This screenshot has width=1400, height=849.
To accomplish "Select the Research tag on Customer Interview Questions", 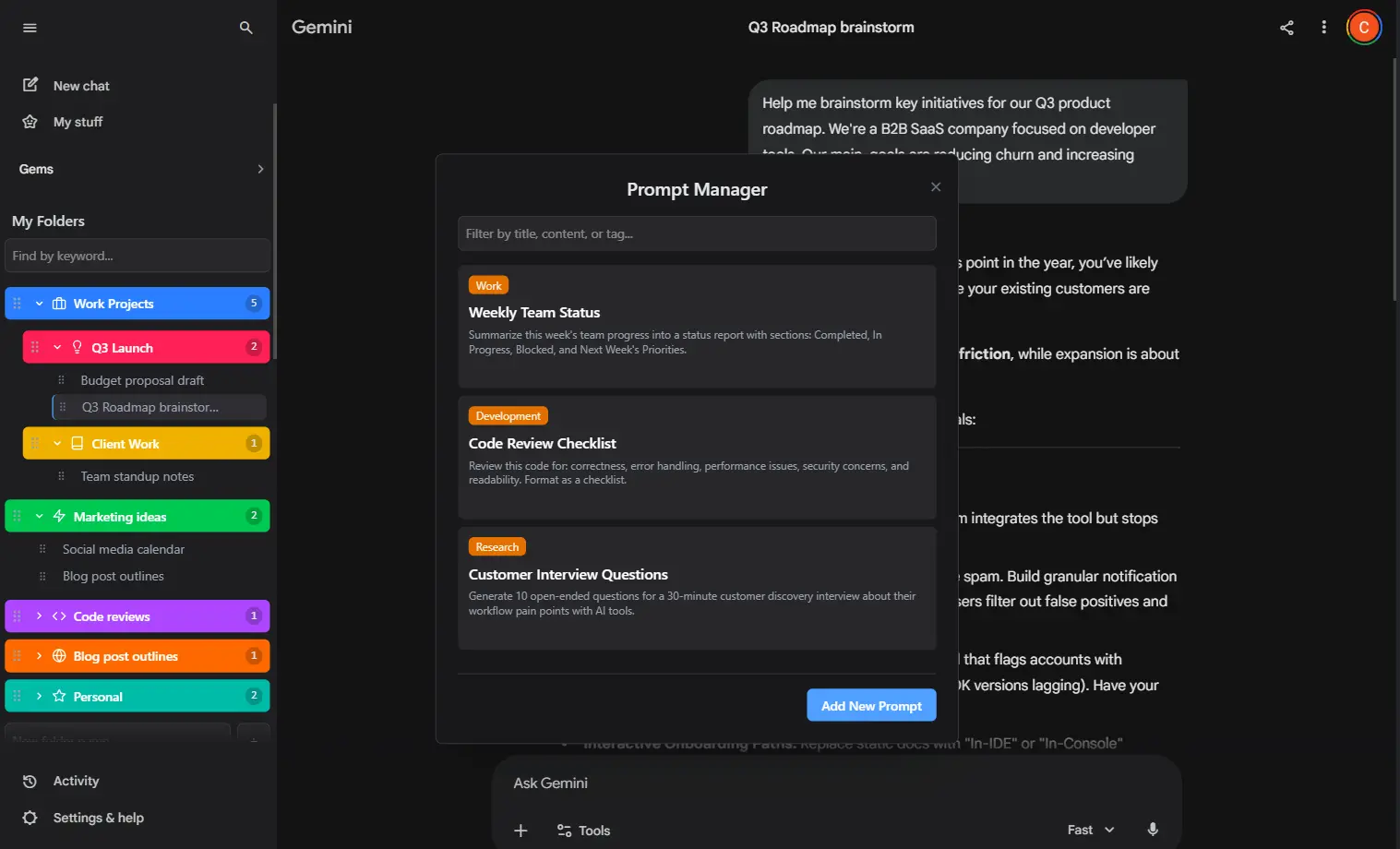I will coord(497,545).
